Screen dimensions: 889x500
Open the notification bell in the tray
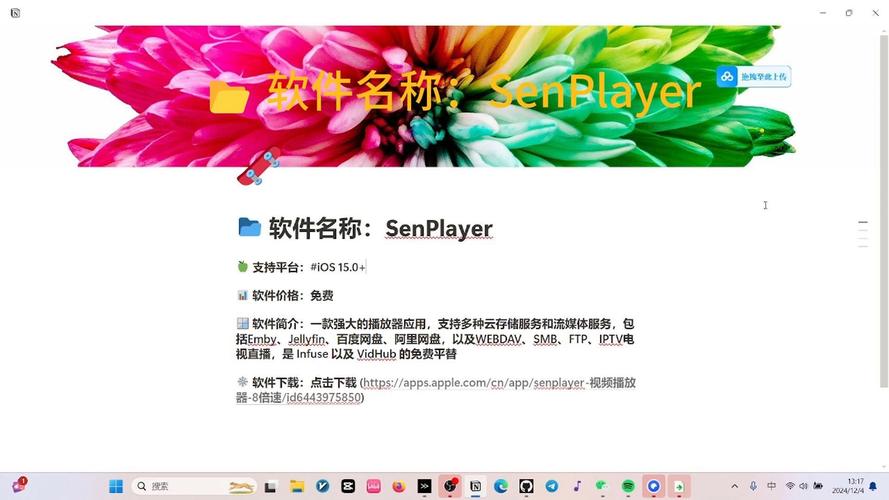[x=873, y=486]
